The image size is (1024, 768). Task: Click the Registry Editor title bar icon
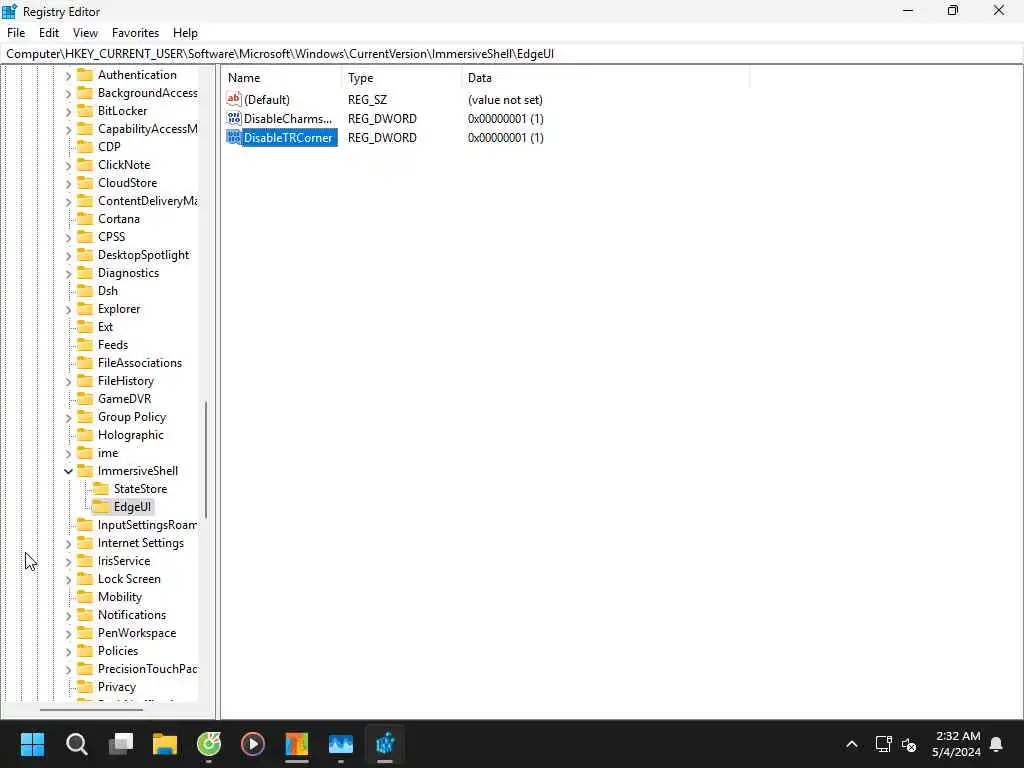(10, 11)
